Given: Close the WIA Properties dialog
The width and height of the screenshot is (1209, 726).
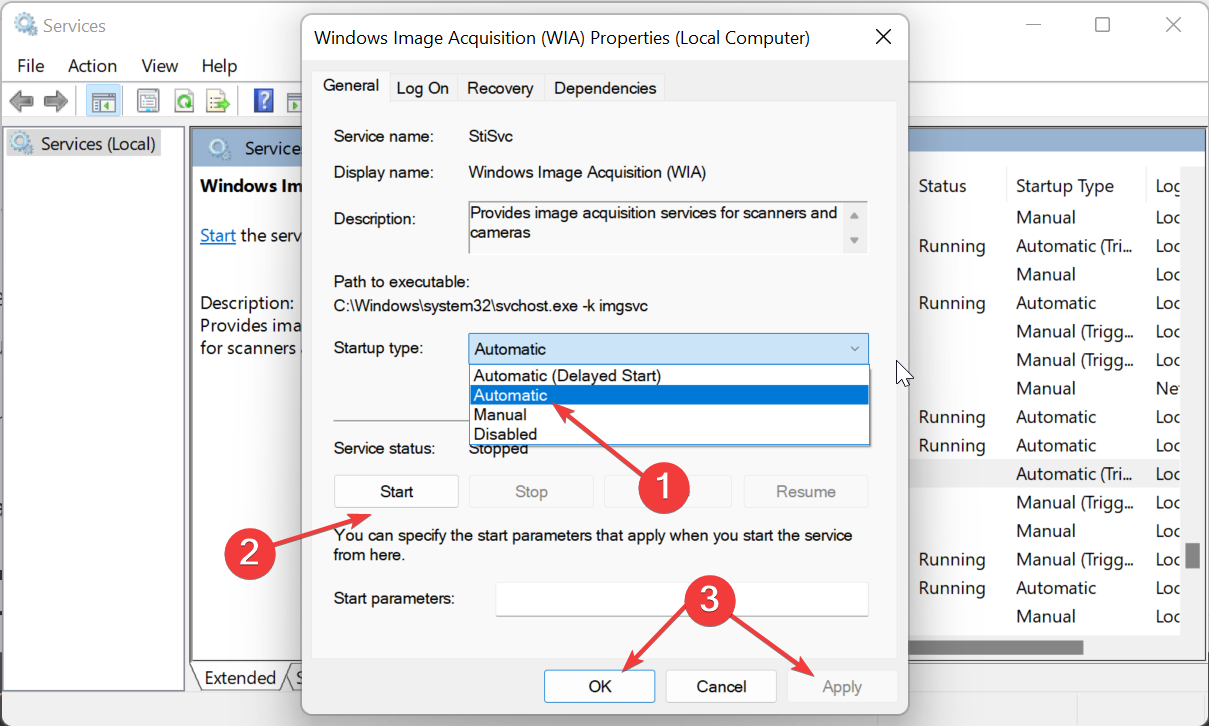Looking at the screenshot, I should point(883,38).
